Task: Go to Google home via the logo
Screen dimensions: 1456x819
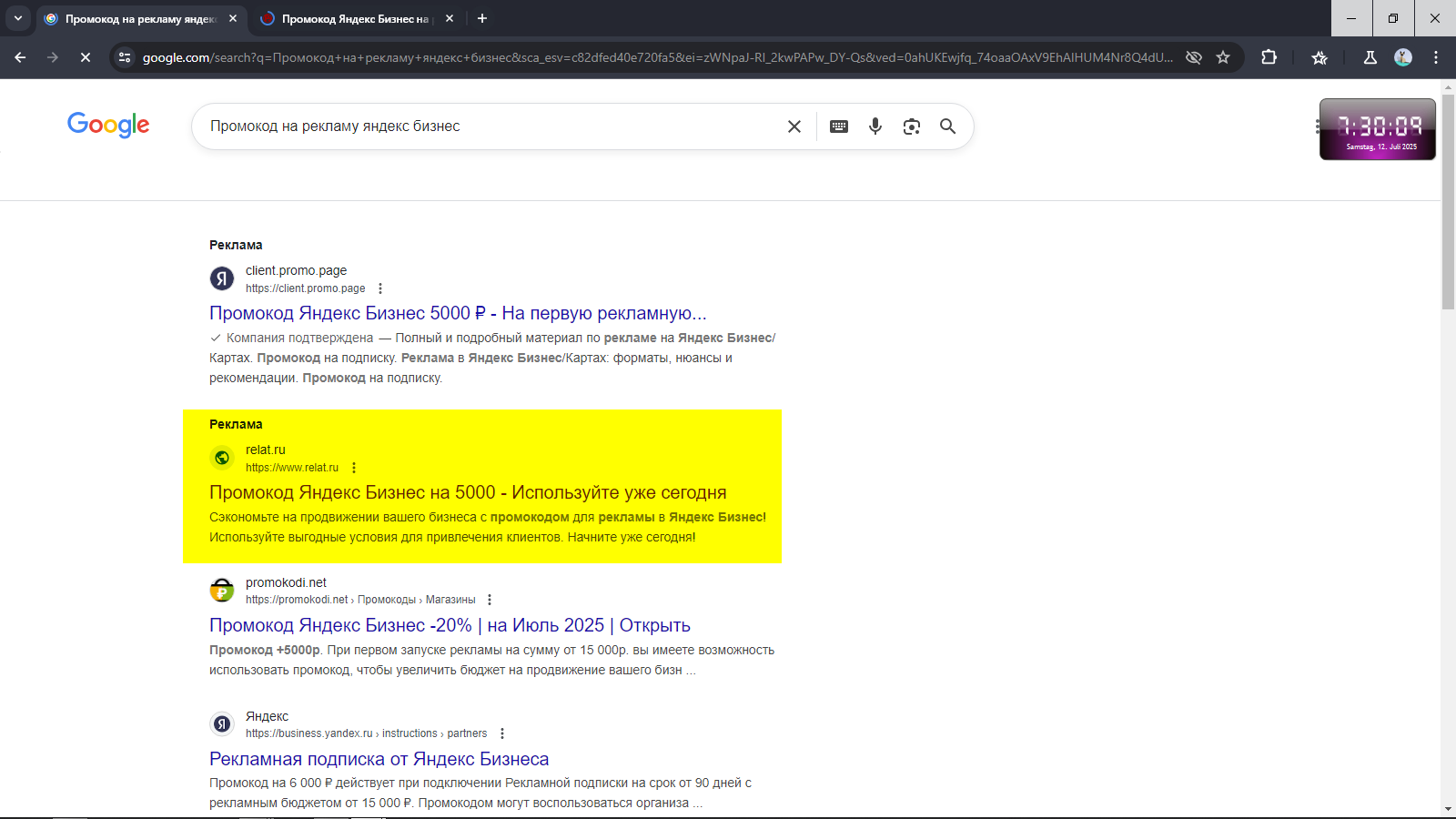Action: (x=108, y=126)
